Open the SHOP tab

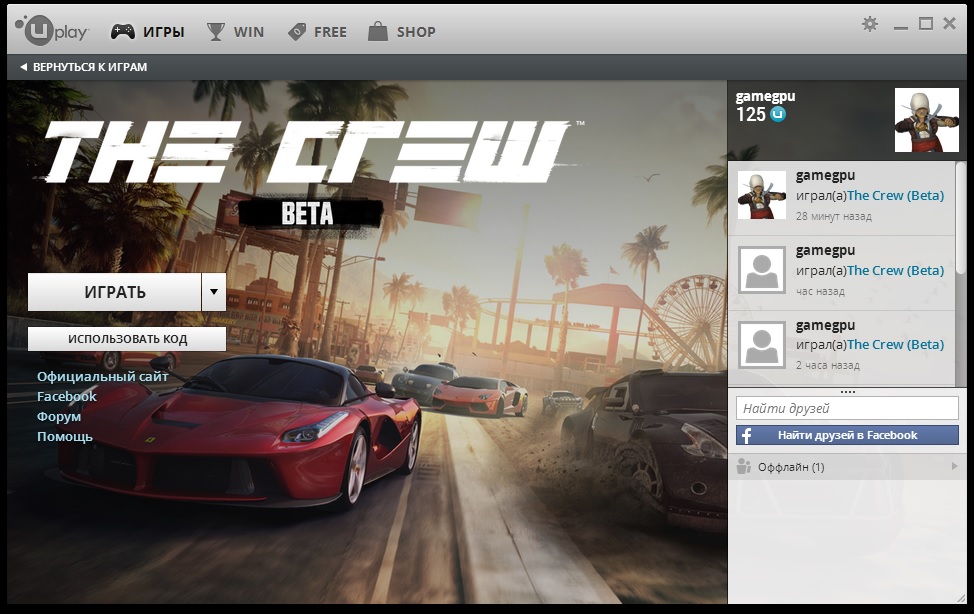click(x=402, y=31)
